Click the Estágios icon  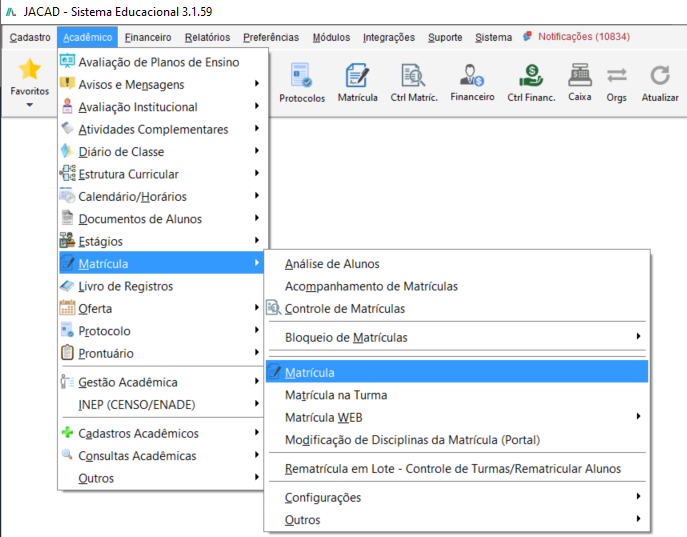(67, 240)
